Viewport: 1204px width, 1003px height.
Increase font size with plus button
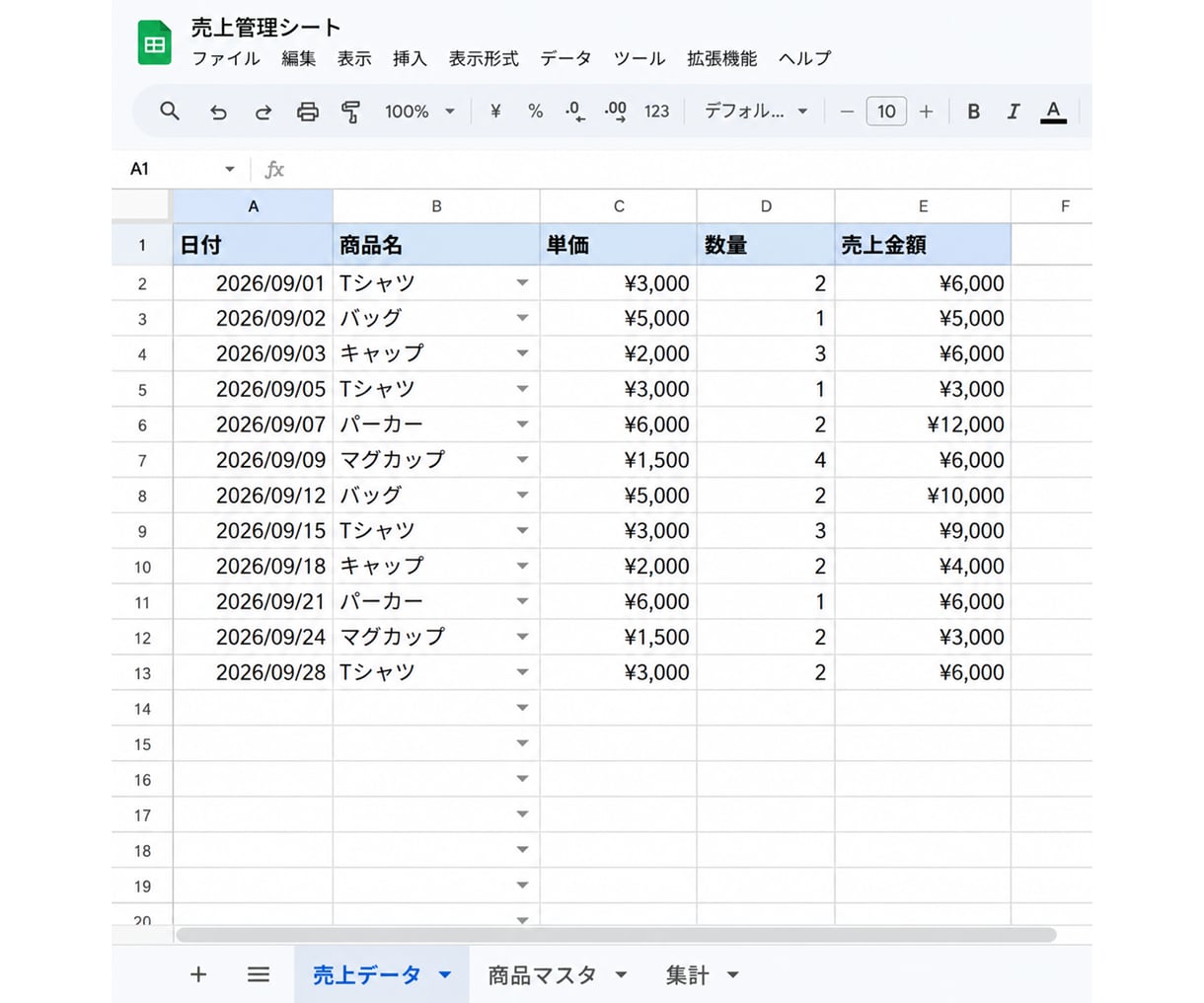(x=926, y=112)
